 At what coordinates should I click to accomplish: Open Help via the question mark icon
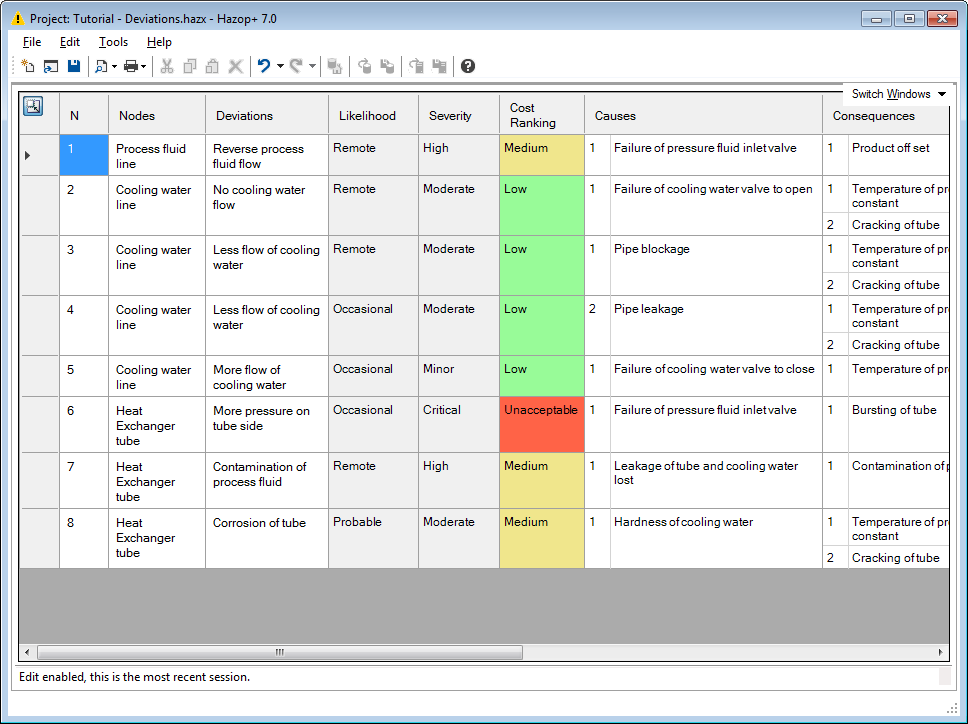point(468,66)
